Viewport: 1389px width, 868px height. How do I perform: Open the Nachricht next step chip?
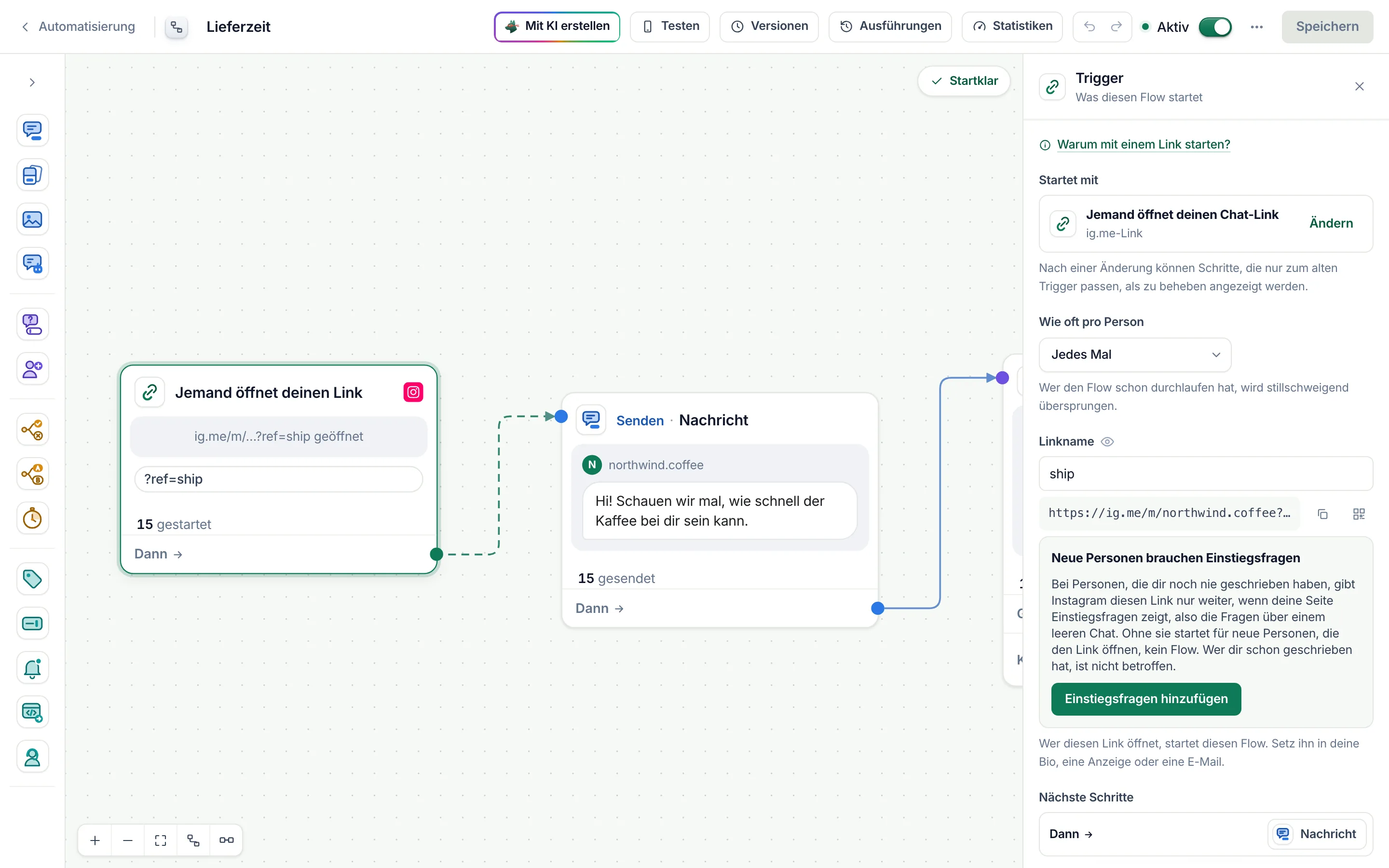(1317, 834)
